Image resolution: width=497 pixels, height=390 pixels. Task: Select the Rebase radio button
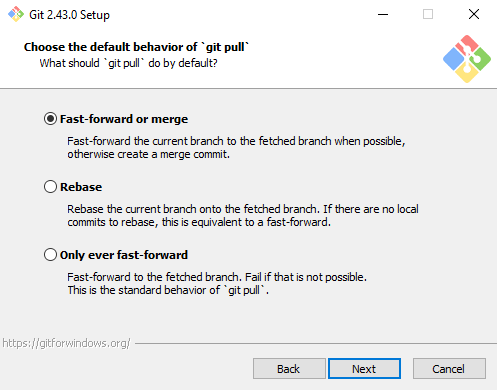[x=50, y=187]
